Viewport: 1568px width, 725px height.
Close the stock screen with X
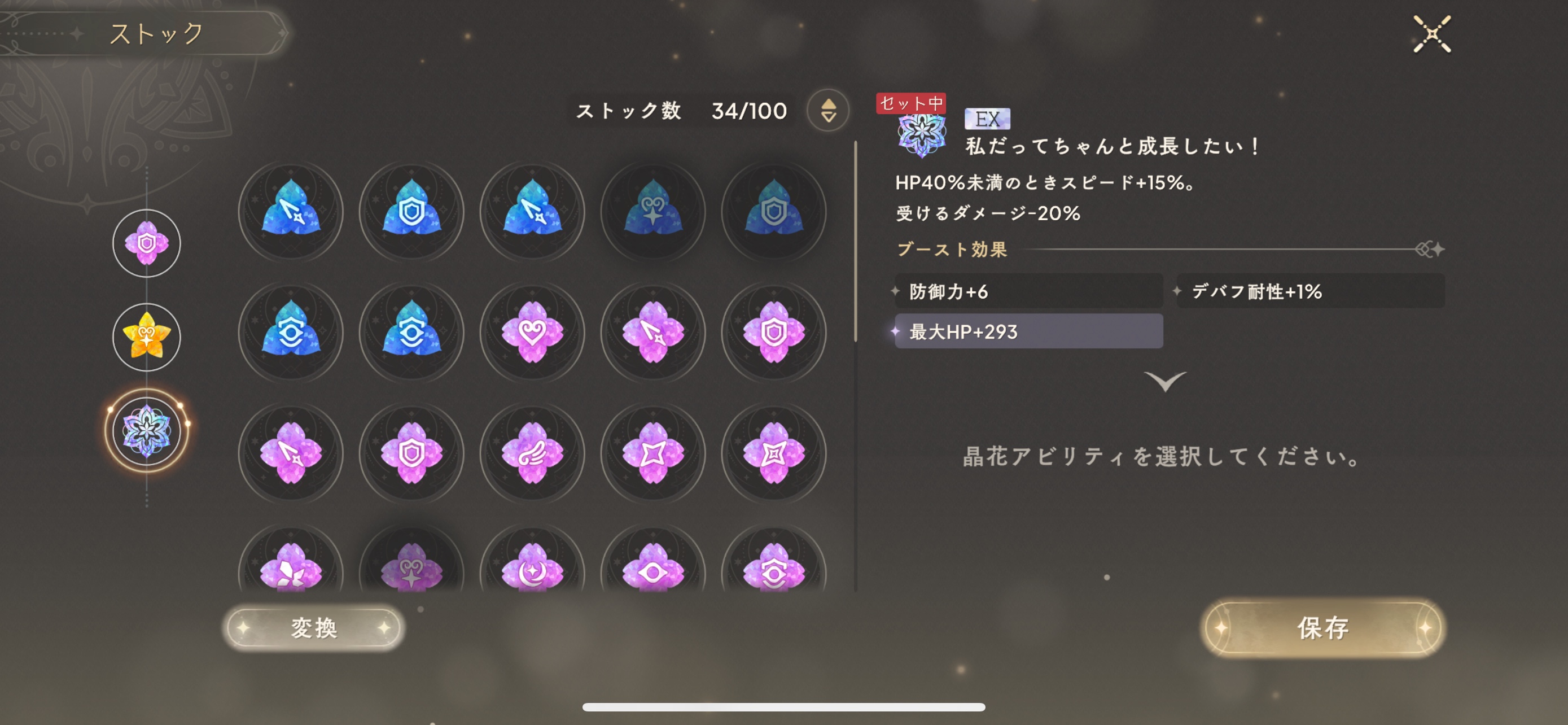tap(1431, 34)
